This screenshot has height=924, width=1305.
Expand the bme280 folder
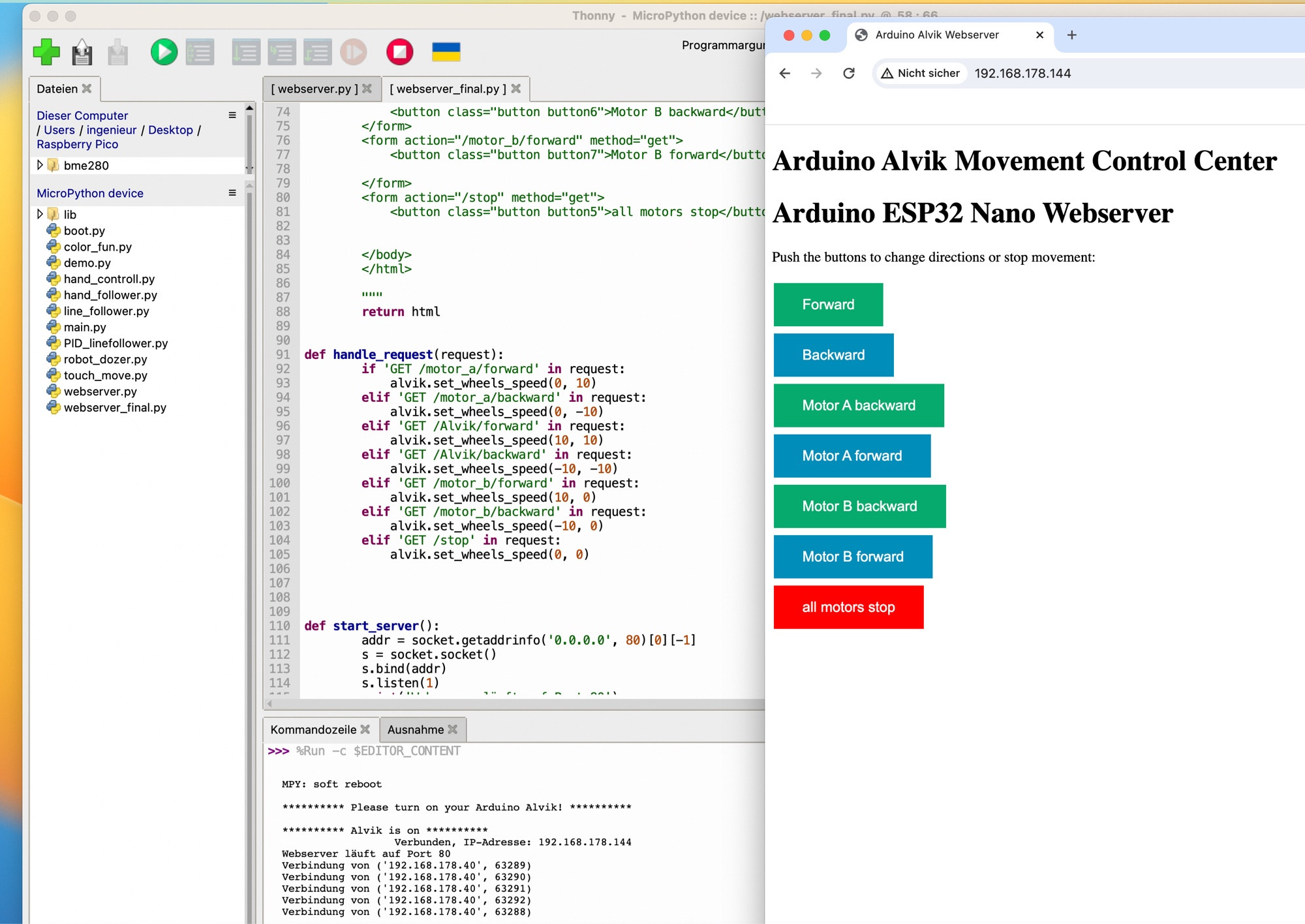click(40, 165)
